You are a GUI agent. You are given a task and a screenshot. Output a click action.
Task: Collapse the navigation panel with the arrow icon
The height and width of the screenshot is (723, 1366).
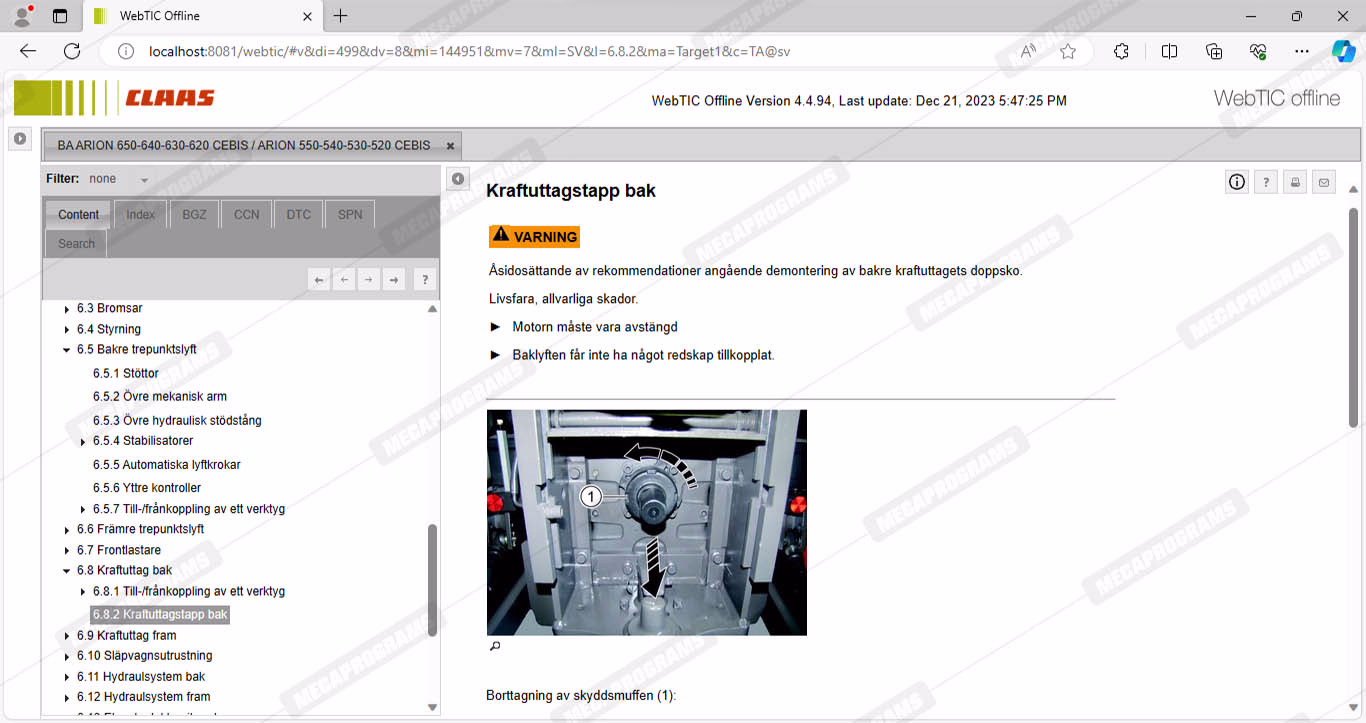457,179
